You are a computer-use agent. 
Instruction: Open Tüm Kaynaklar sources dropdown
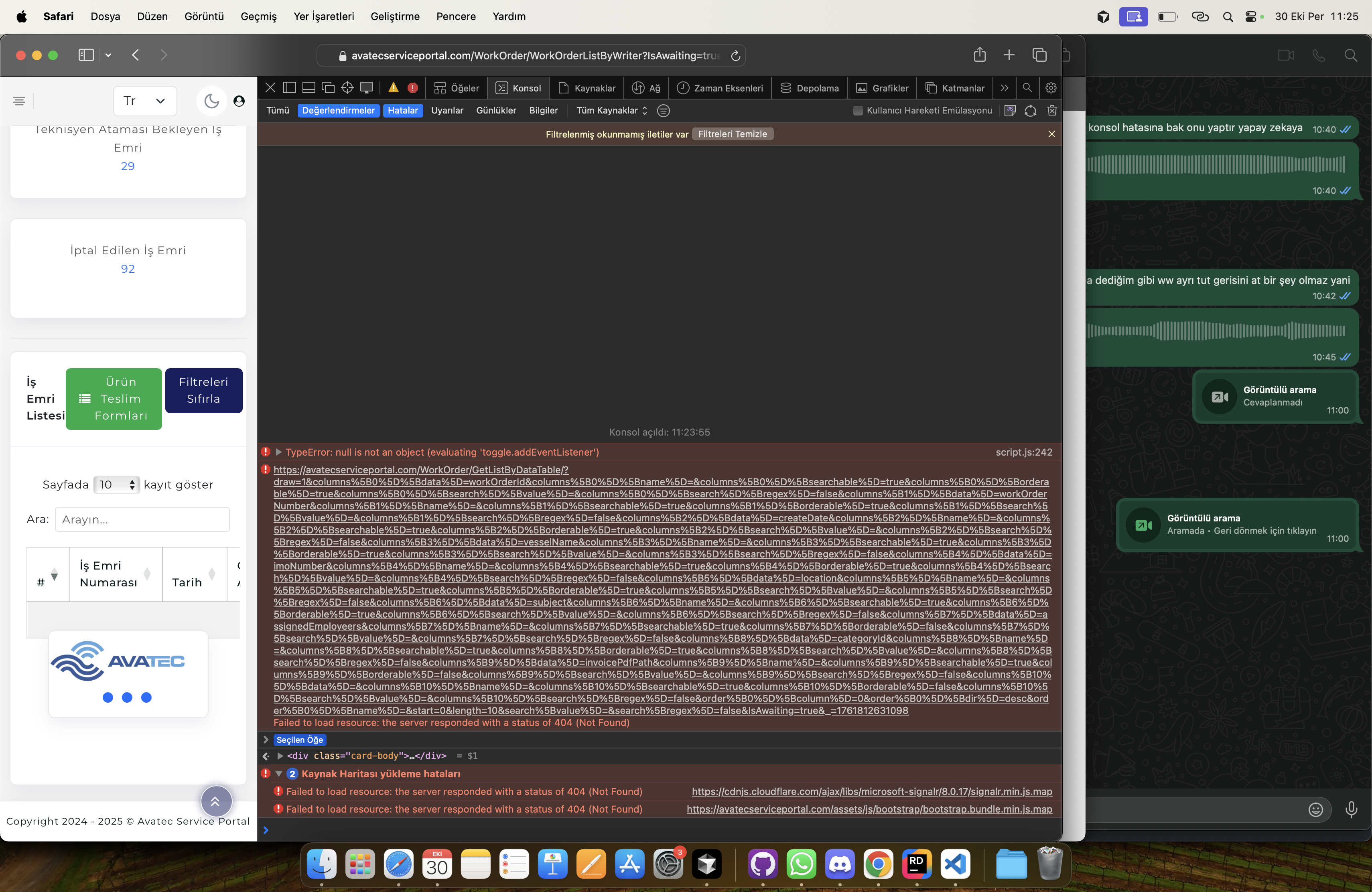tap(612, 111)
